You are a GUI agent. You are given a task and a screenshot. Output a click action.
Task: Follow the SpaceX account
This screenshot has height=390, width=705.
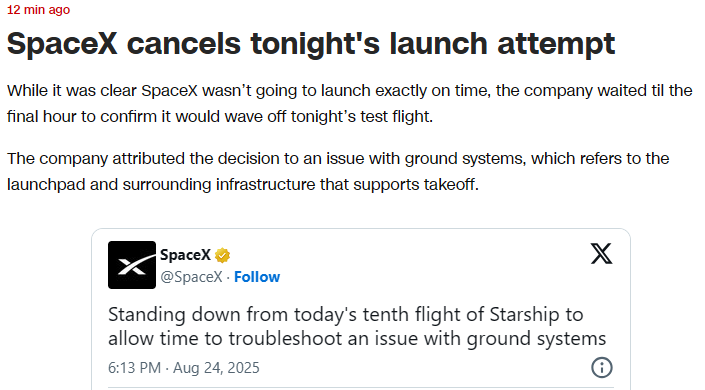coord(257,277)
